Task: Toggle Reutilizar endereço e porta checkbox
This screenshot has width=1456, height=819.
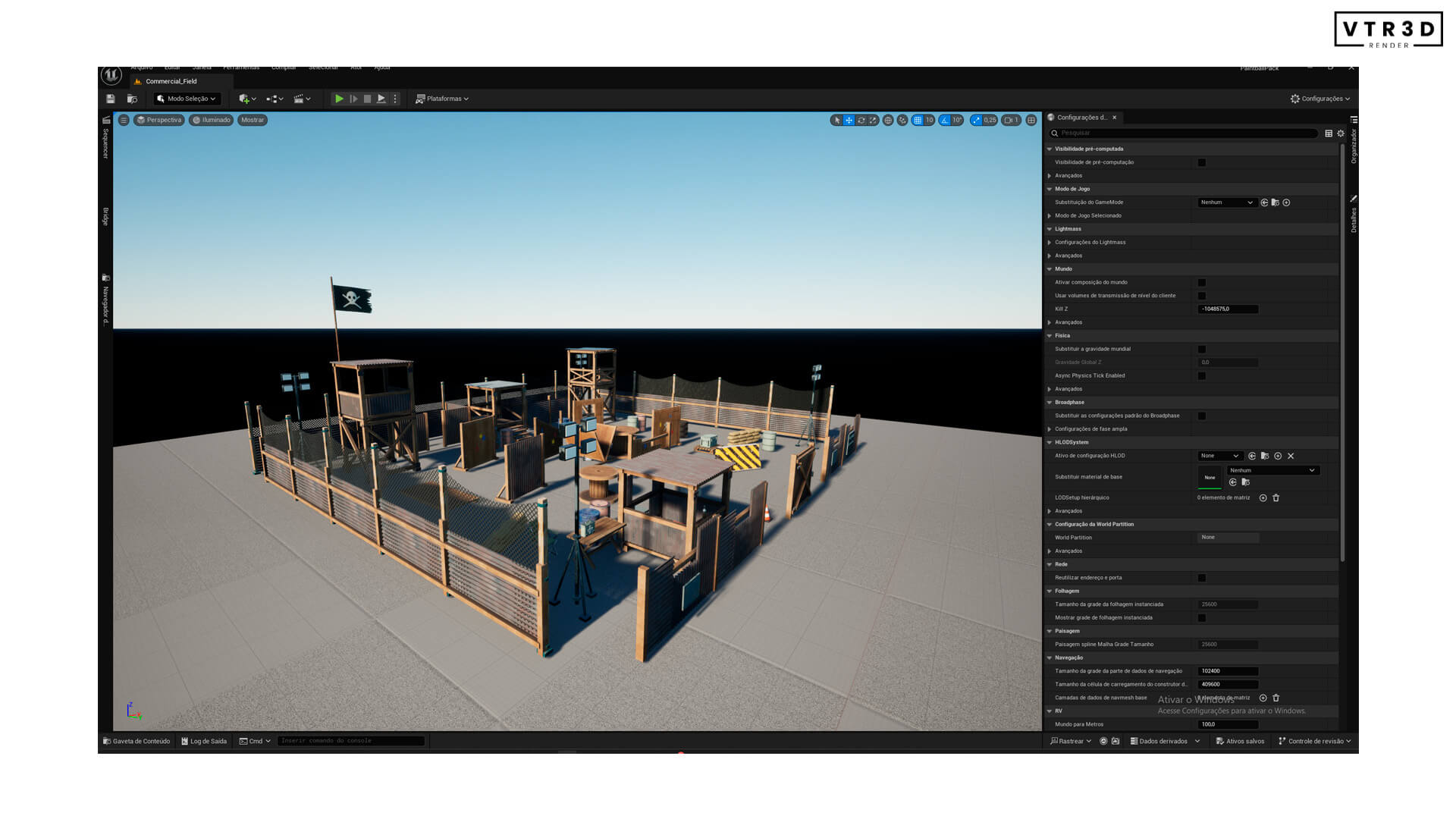Action: 1202,578
